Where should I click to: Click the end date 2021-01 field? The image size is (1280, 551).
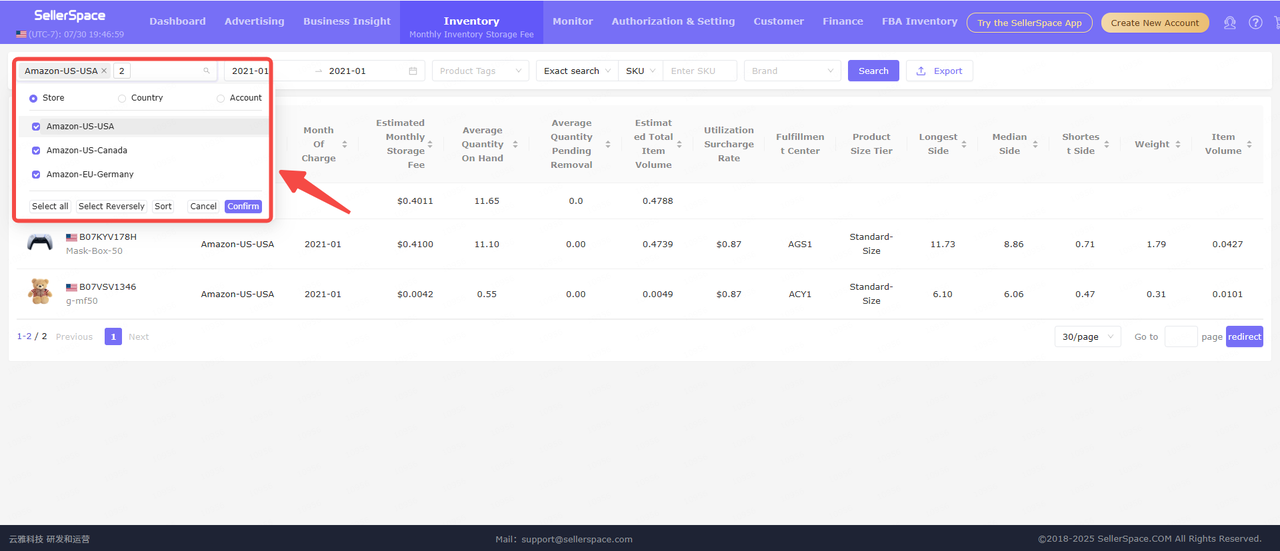click(x=347, y=71)
